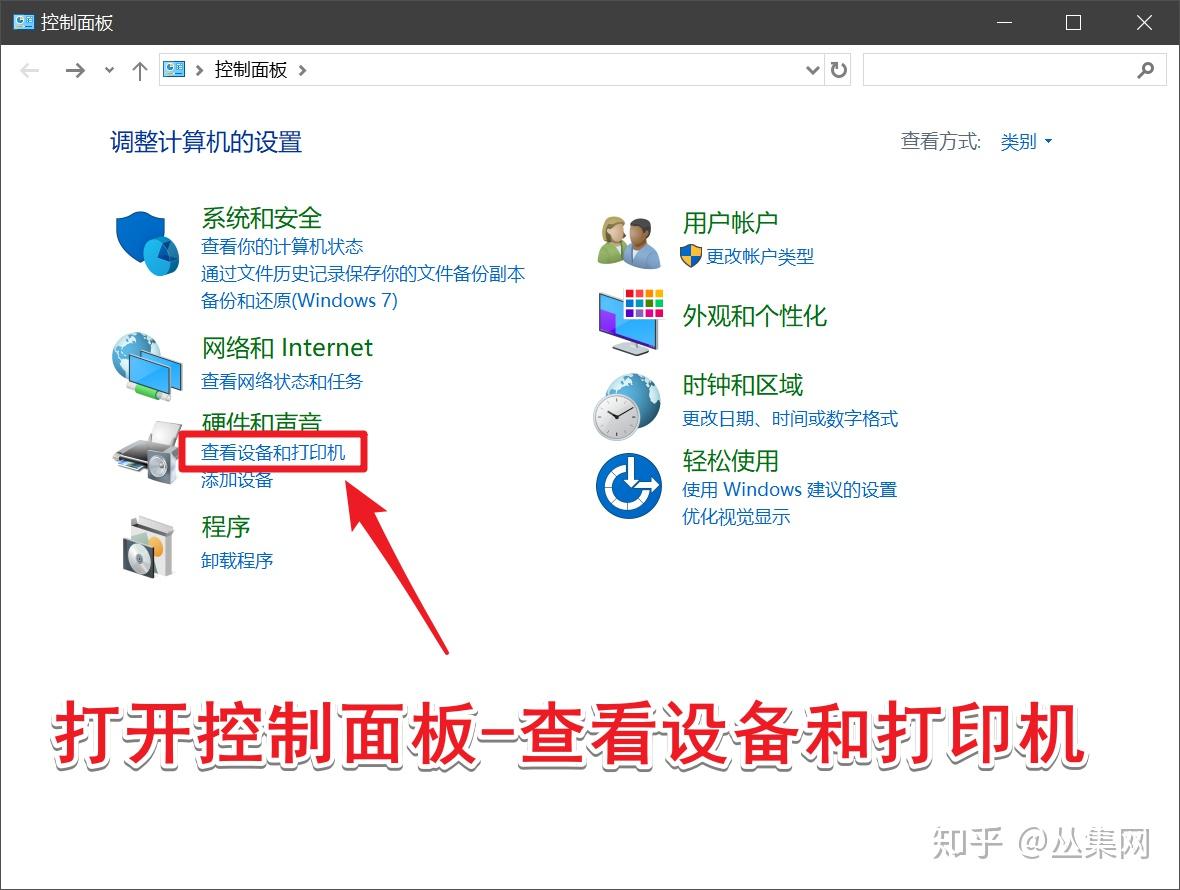Screen dimensions: 1180x890
Task: Click the back navigation arrow
Action: (30, 70)
